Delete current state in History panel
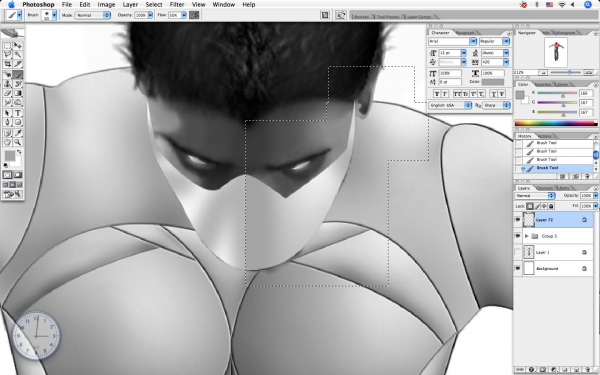600x375 pixels. click(587, 176)
